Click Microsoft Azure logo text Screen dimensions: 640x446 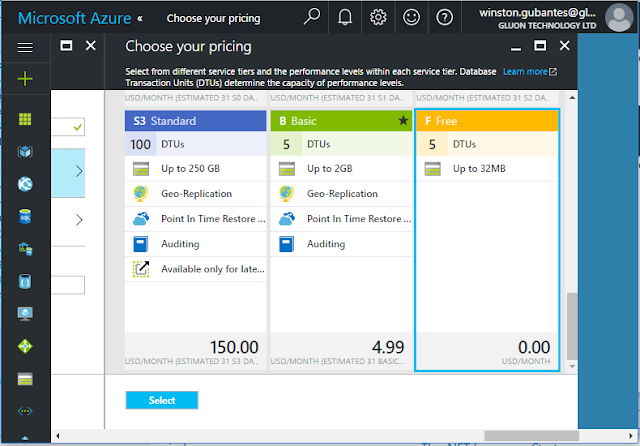click(x=75, y=18)
